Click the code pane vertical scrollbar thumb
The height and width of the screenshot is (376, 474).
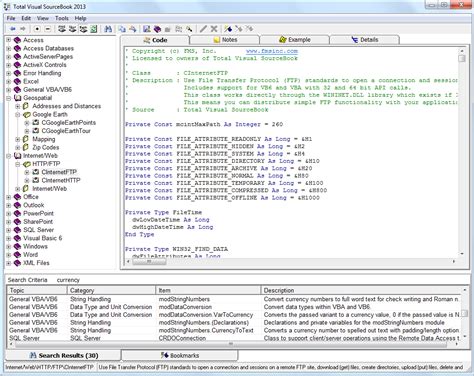pyautogui.click(x=462, y=58)
